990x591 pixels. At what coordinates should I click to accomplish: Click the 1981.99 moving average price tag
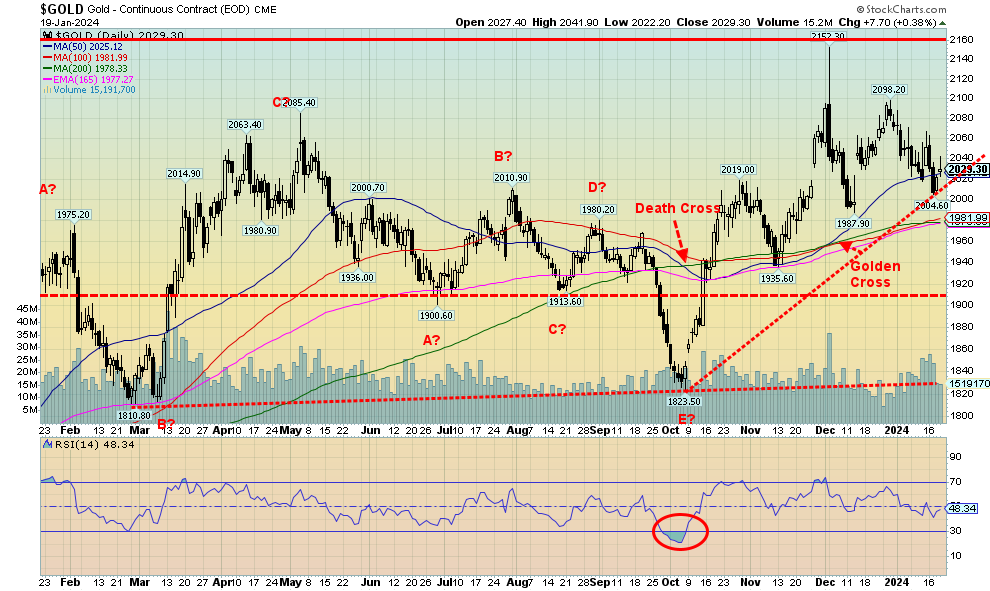tap(967, 218)
